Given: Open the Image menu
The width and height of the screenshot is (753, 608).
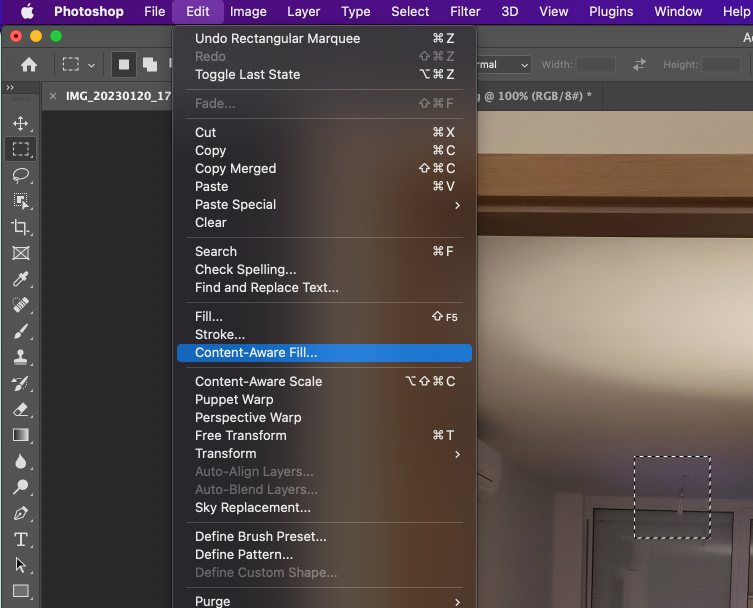Looking at the screenshot, I should pyautogui.click(x=248, y=12).
